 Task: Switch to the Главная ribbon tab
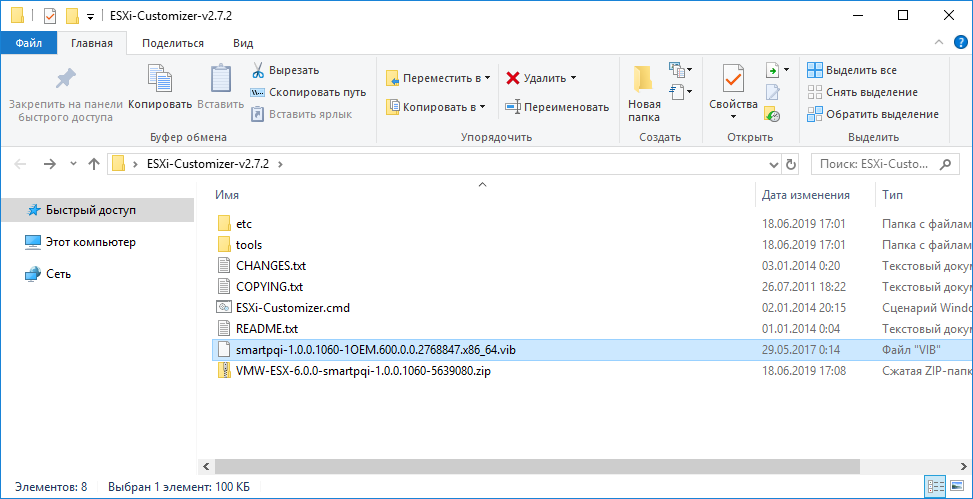pyautogui.click(x=92, y=43)
